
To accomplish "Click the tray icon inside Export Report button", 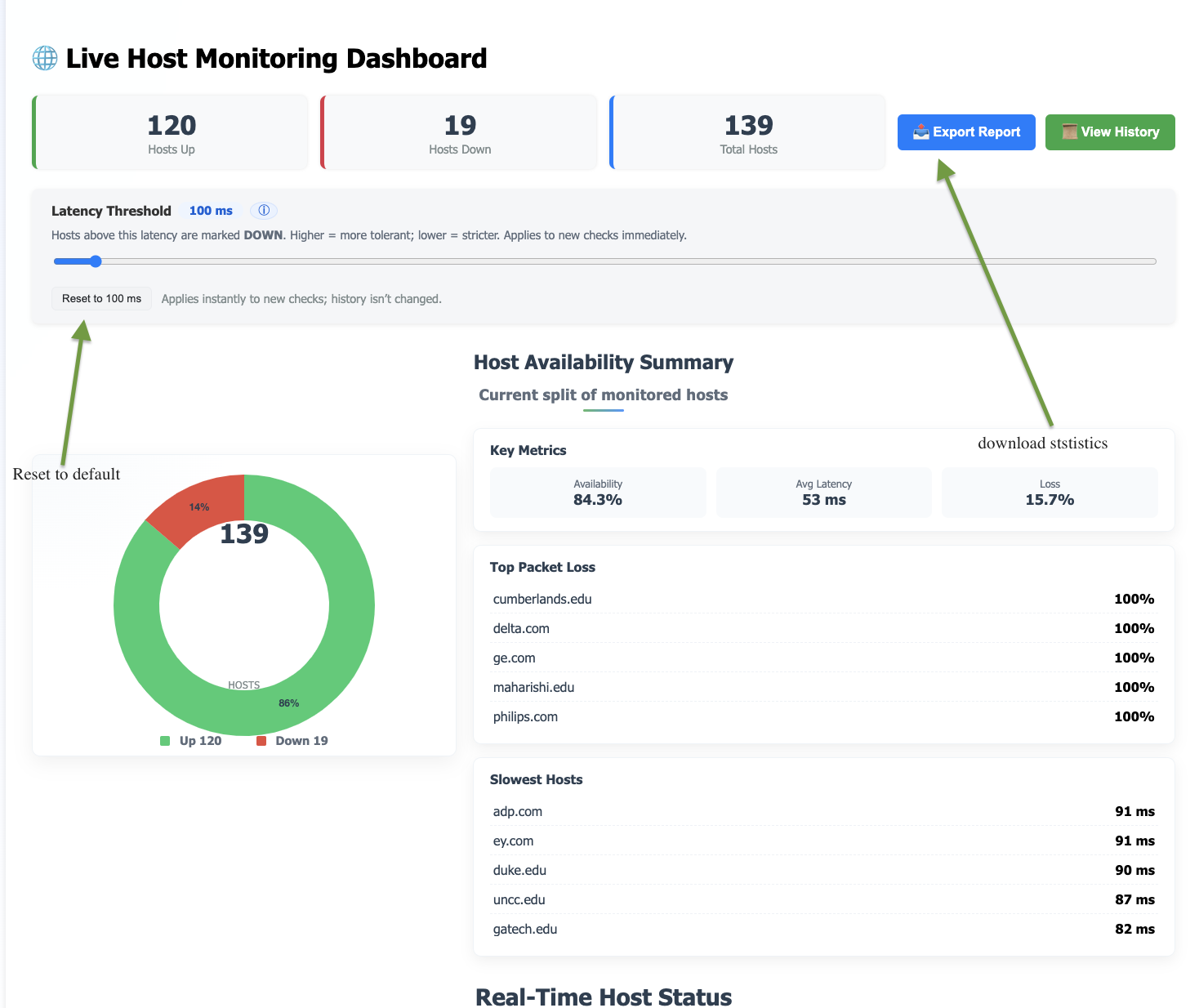I will [920, 132].
